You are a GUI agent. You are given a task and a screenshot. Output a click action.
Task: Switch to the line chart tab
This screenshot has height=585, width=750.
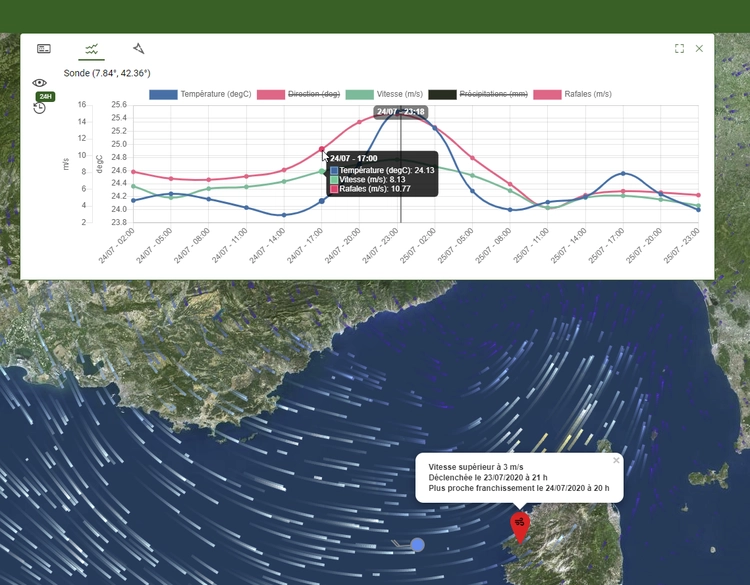click(x=91, y=48)
